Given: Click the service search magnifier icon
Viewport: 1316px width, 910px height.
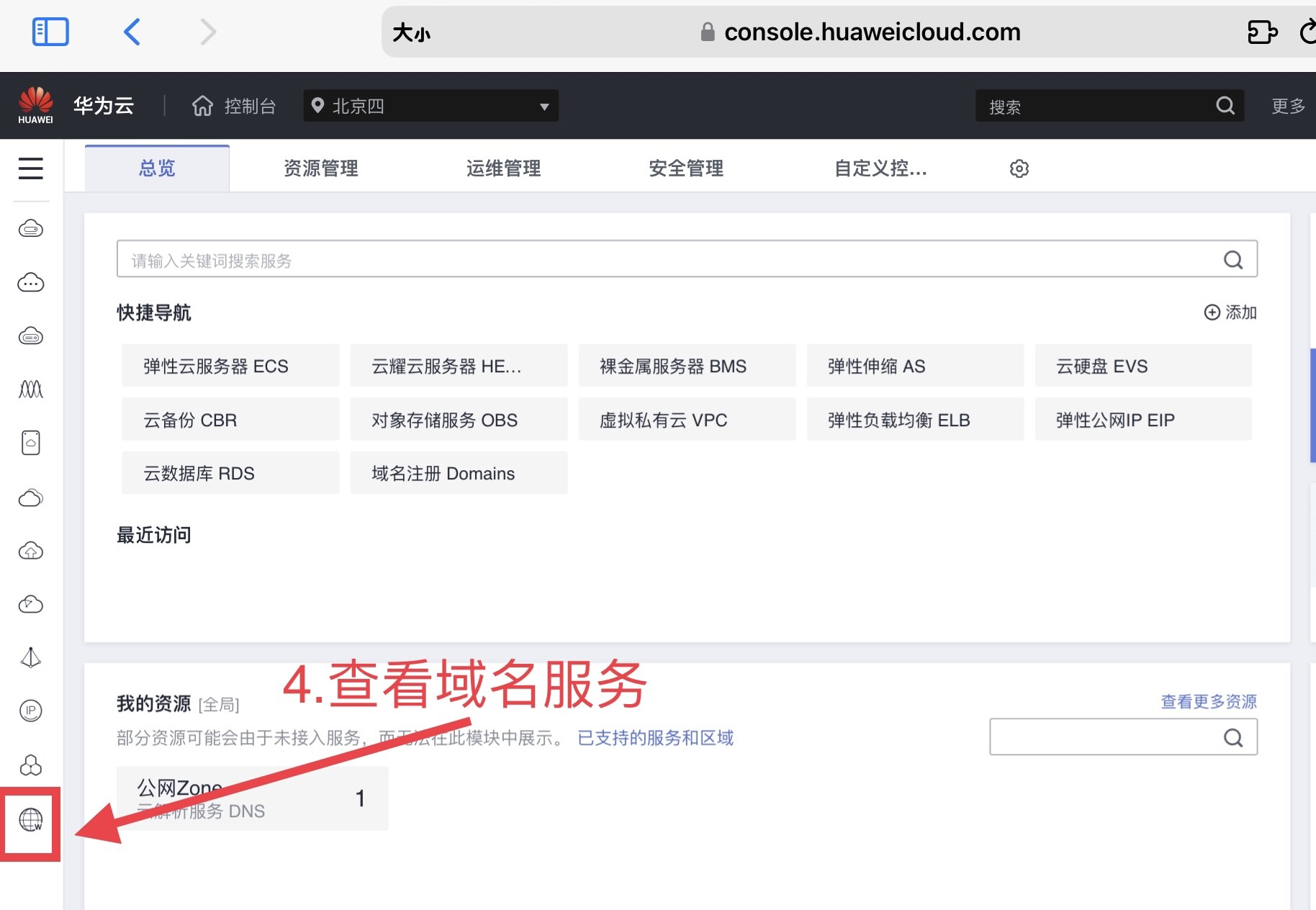Looking at the screenshot, I should tap(1233, 260).
